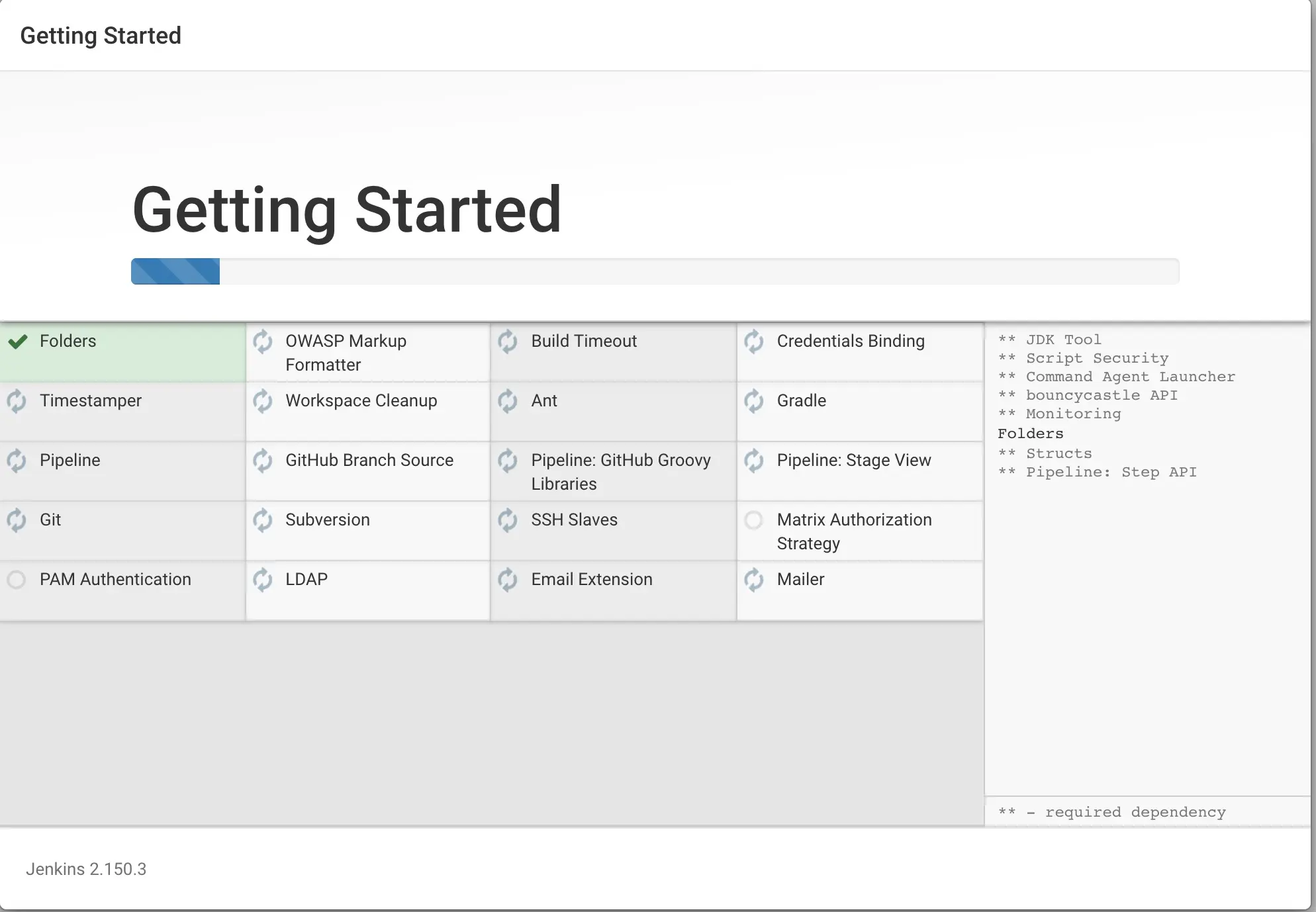Click the blue installation progress bar
The height and width of the screenshot is (912, 1316).
[x=175, y=271]
